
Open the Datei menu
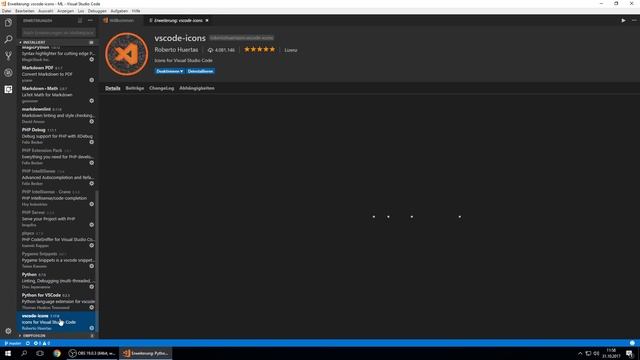7,11
